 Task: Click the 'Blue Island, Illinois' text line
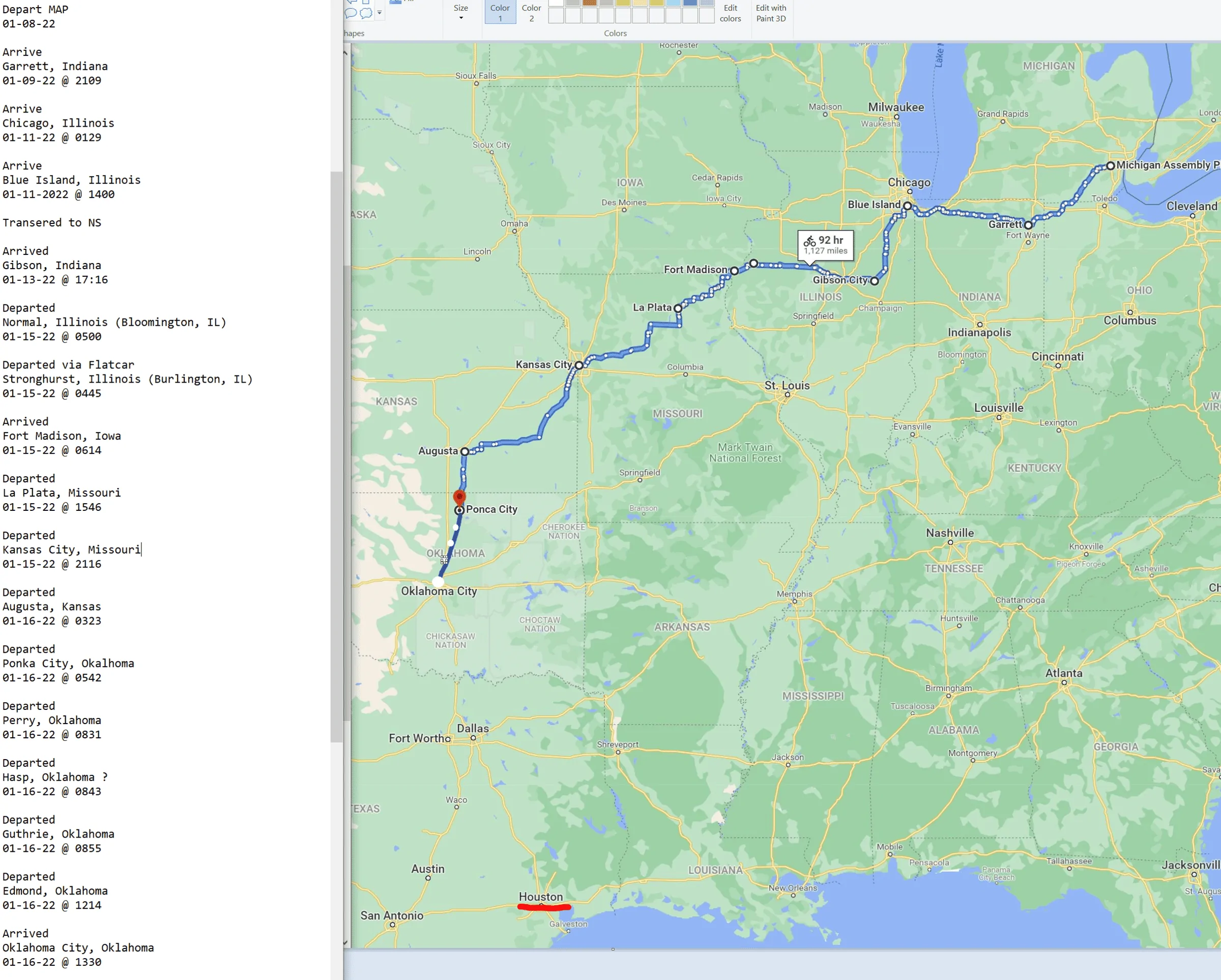click(x=71, y=180)
